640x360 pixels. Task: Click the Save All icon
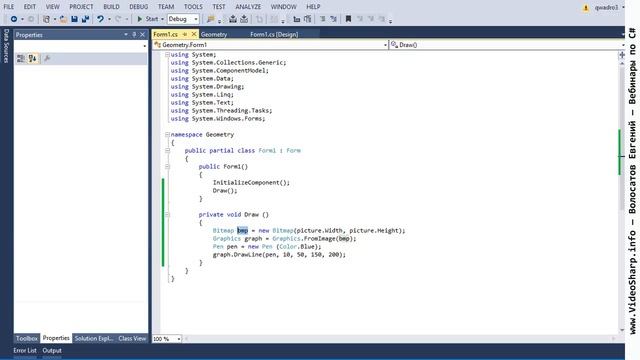tap(85, 19)
